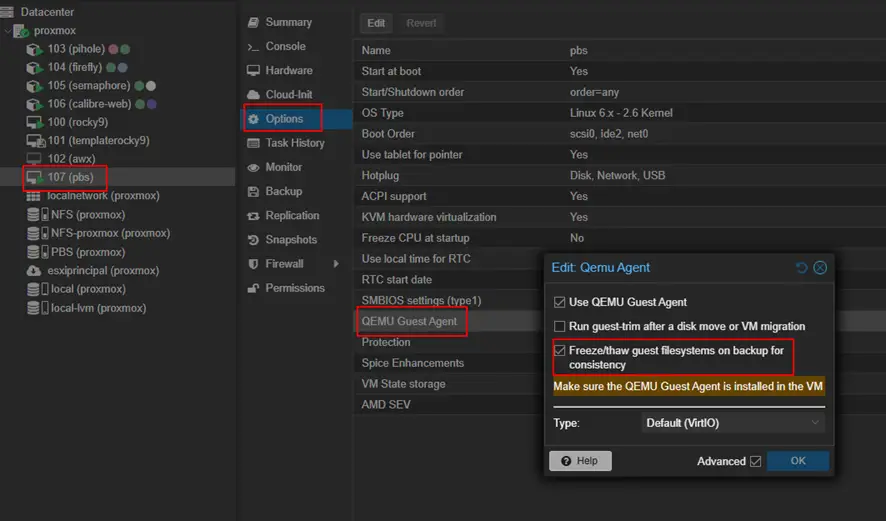Click the Revert button
Viewport: 886px width, 521px height.
tap(421, 23)
